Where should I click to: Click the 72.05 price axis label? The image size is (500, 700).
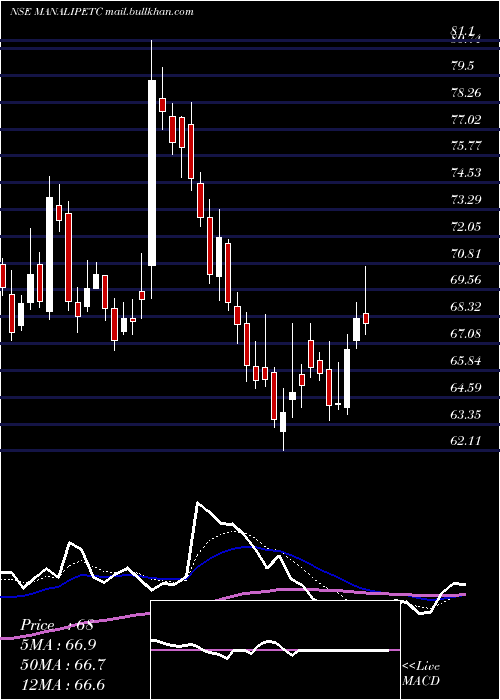[x=466, y=227]
